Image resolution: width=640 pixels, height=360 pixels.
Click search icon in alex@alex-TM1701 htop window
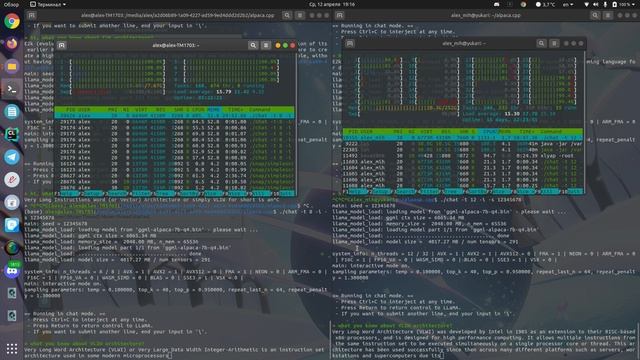click(x=253, y=45)
